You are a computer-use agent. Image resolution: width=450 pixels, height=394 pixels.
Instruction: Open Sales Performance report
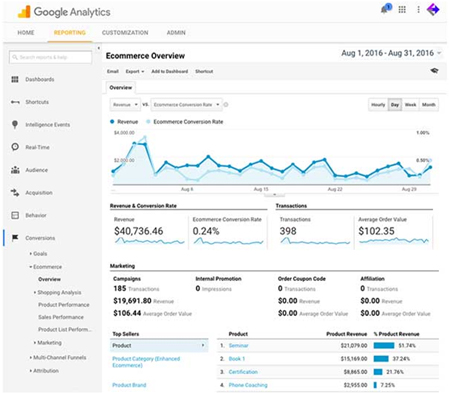[61, 317]
